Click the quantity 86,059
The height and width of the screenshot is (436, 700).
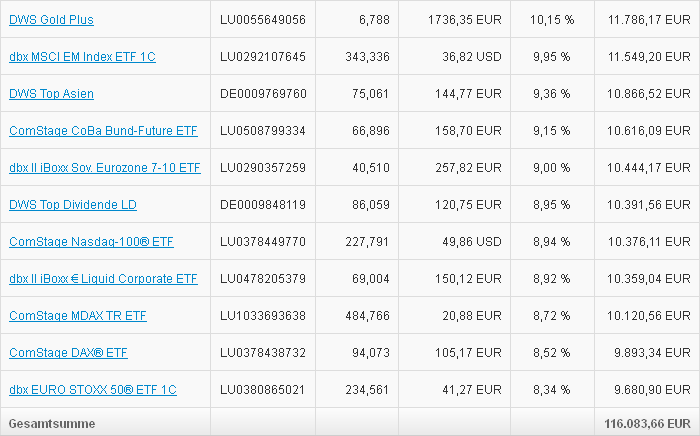pos(371,205)
